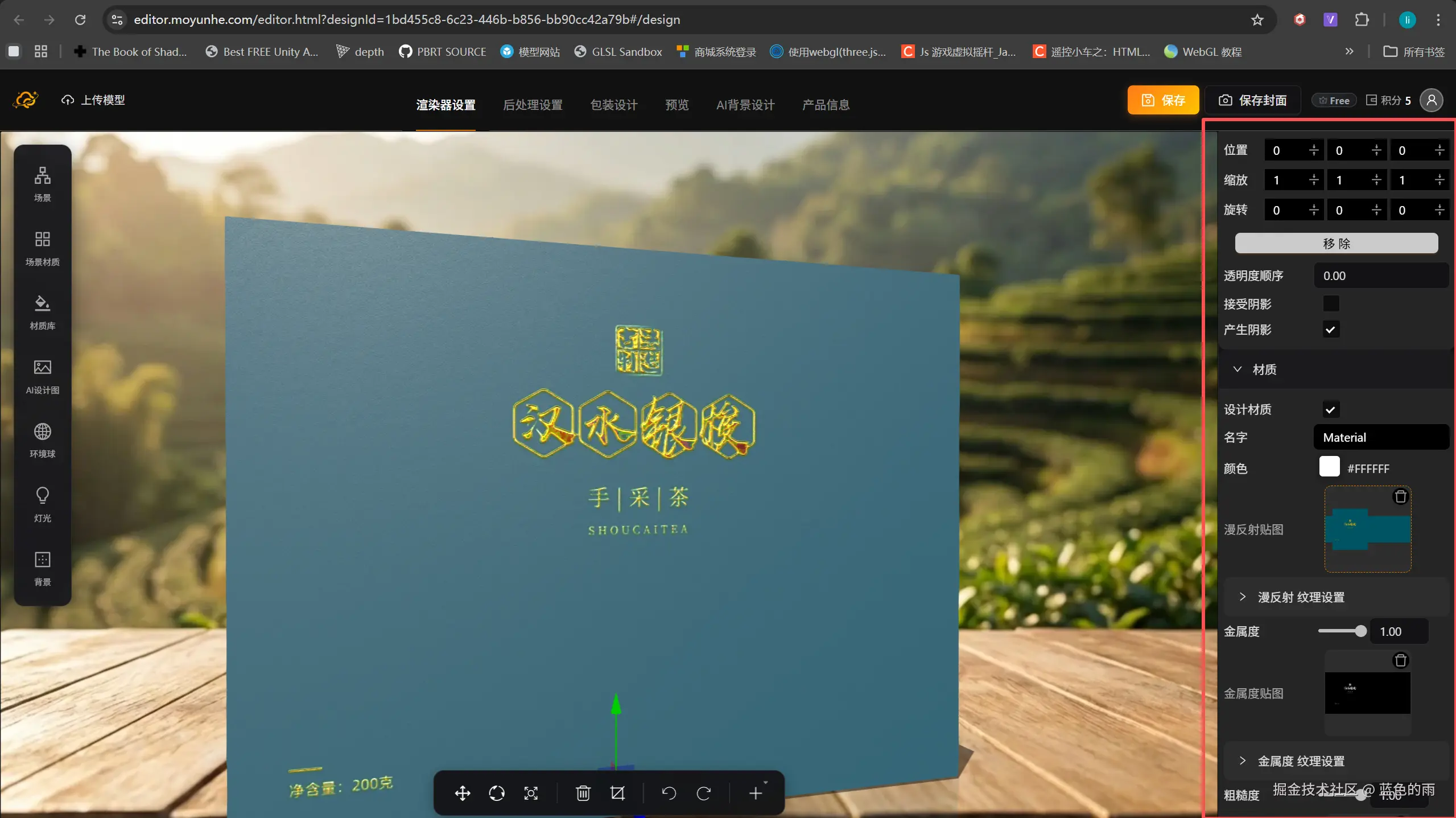Uncheck the 产生阴影 cast shadow checkbox
Image resolution: width=1456 pixels, height=818 pixels.
[x=1330, y=330]
